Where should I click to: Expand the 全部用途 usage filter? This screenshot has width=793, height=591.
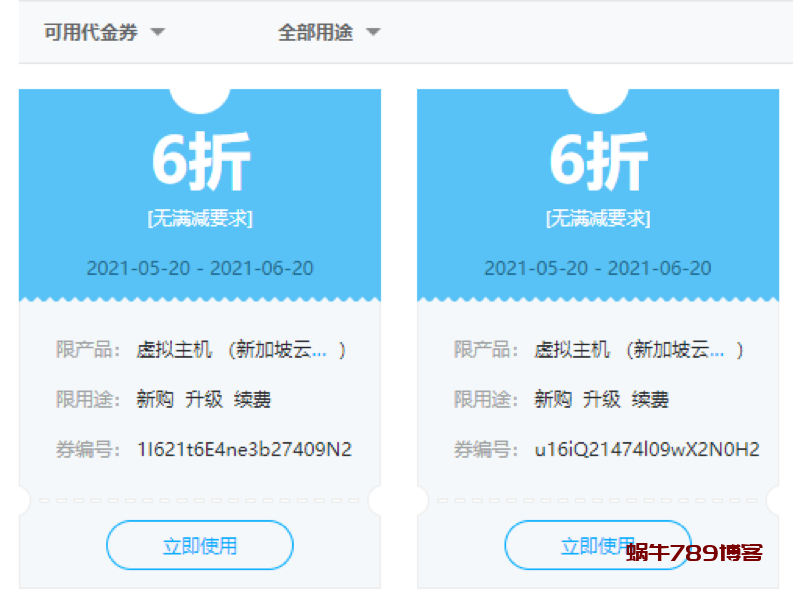(316, 32)
